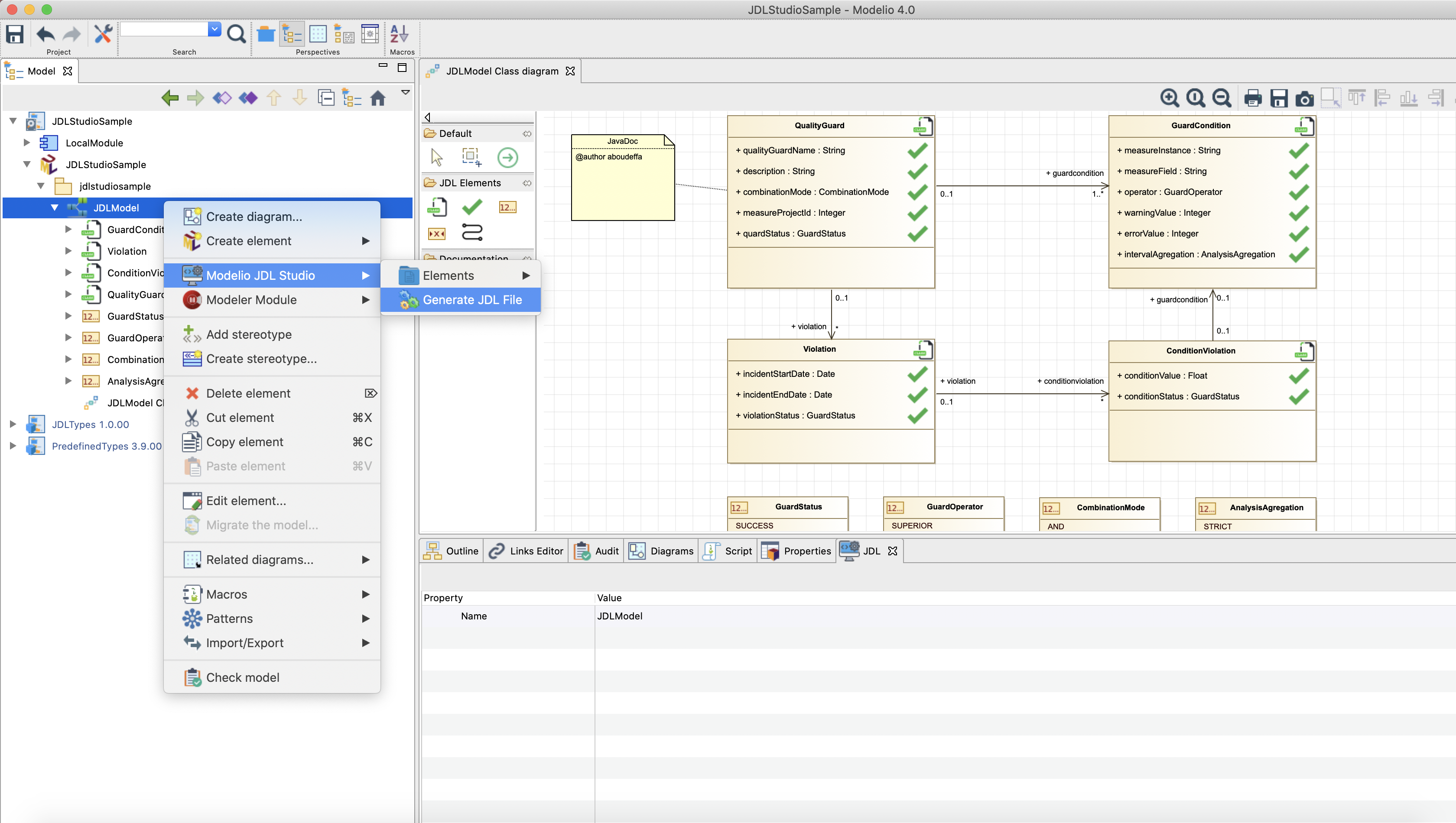Choose Generate JDL File menu entry
Image resolution: width=1456 pixels, height=823 pixels.
pyautogui.click(x=472, y=300)
